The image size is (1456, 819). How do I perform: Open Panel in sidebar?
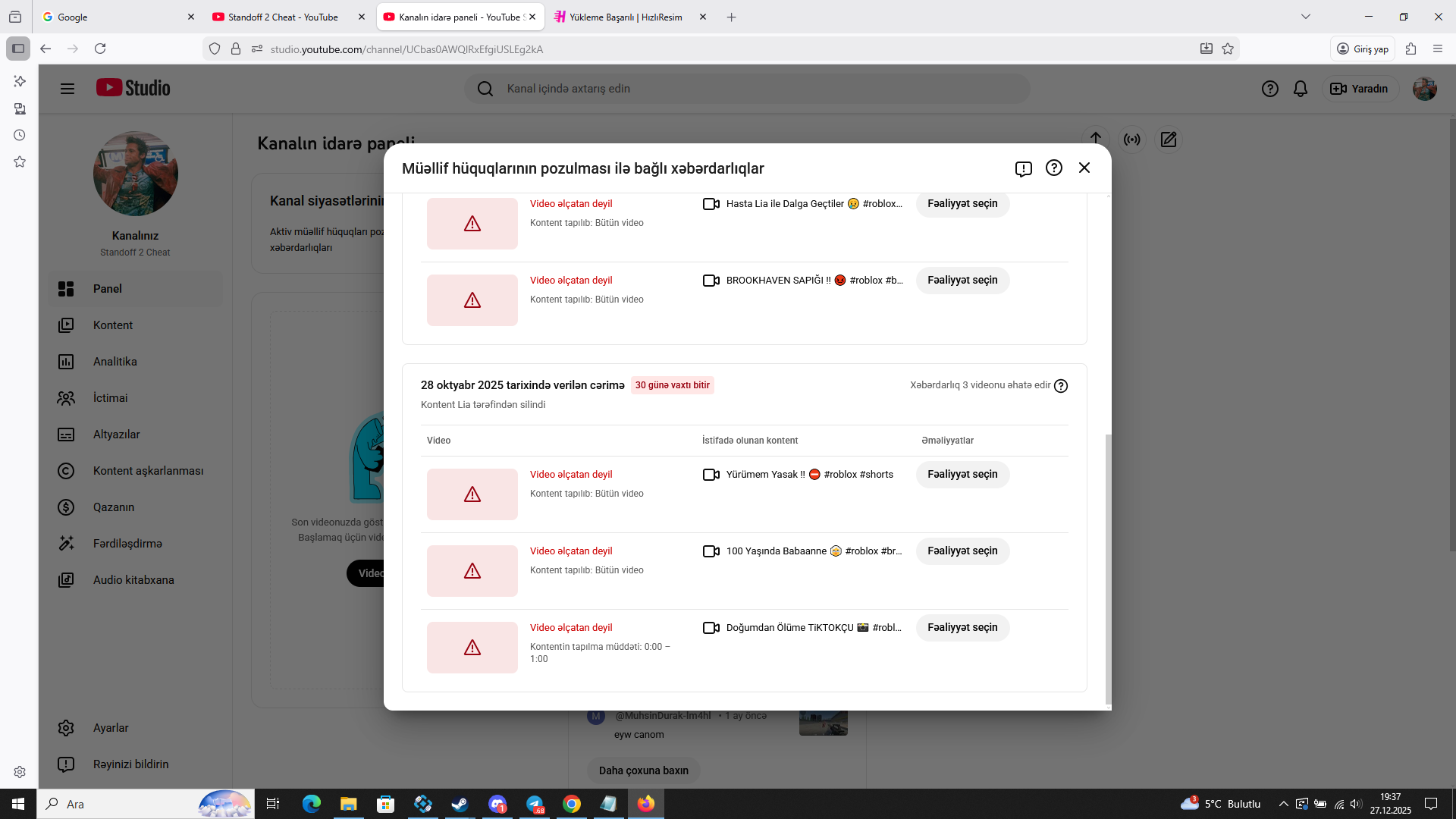pos(136,289)
